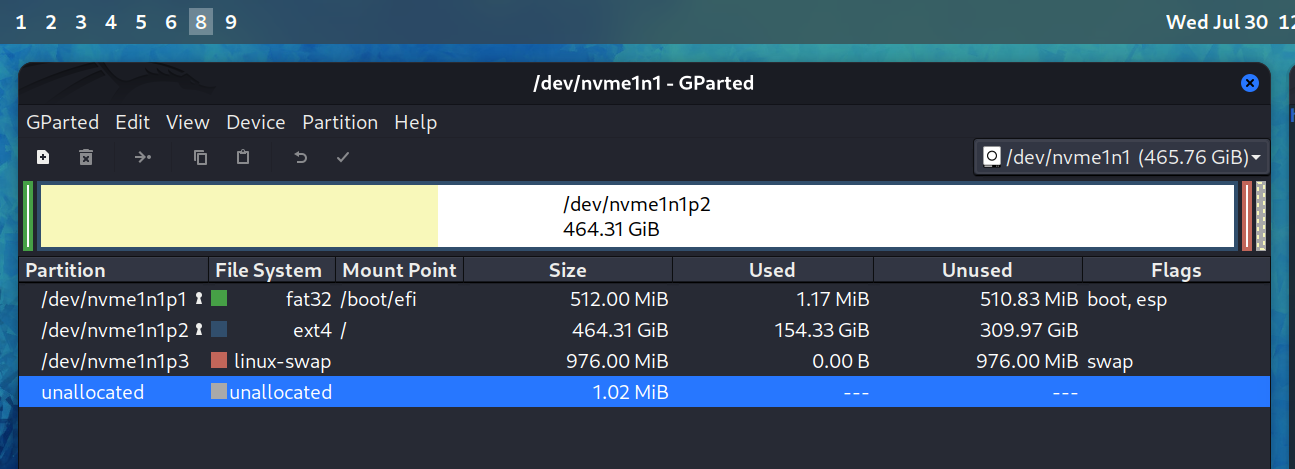Click the Paste partition clipboard icon
This screenshot has width=1295, height=469.
point(242,157)
